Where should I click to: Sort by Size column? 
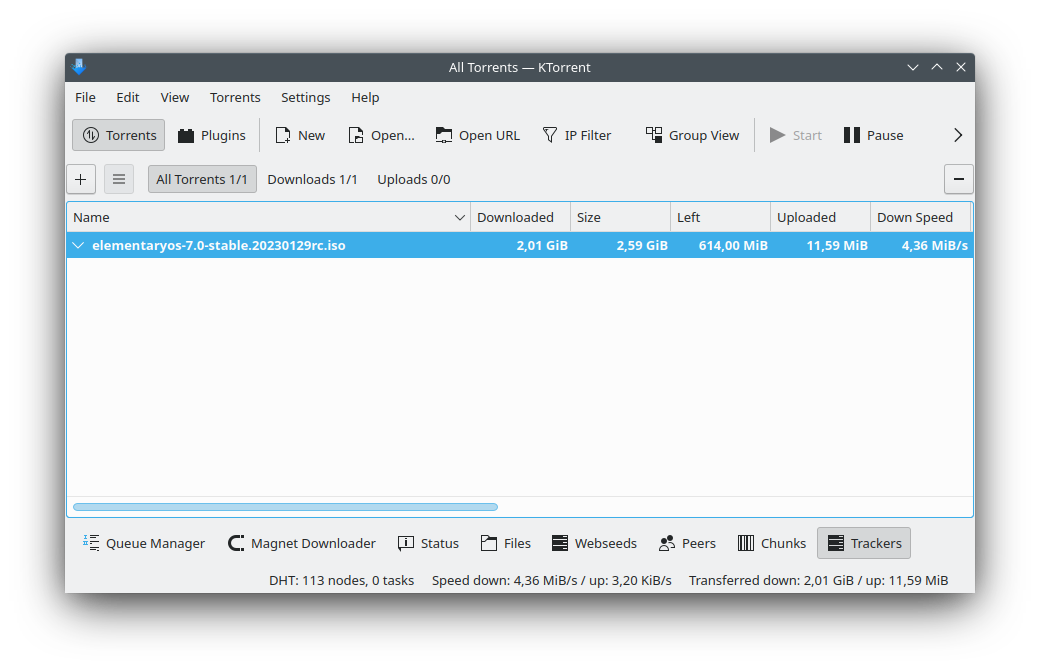(620, 218)
